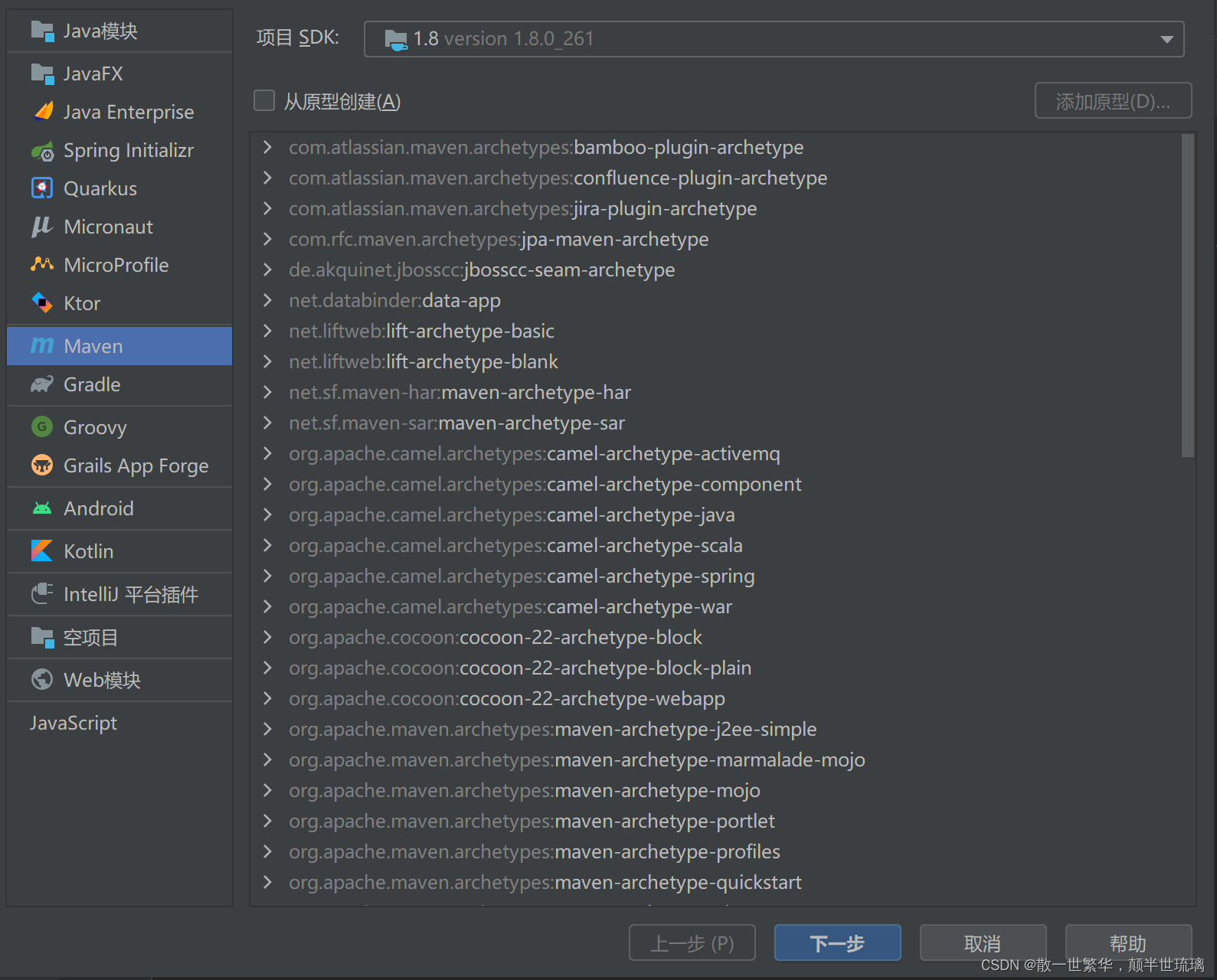
Task: Click the MicroProfile icon
Action: tap(42, 265)
